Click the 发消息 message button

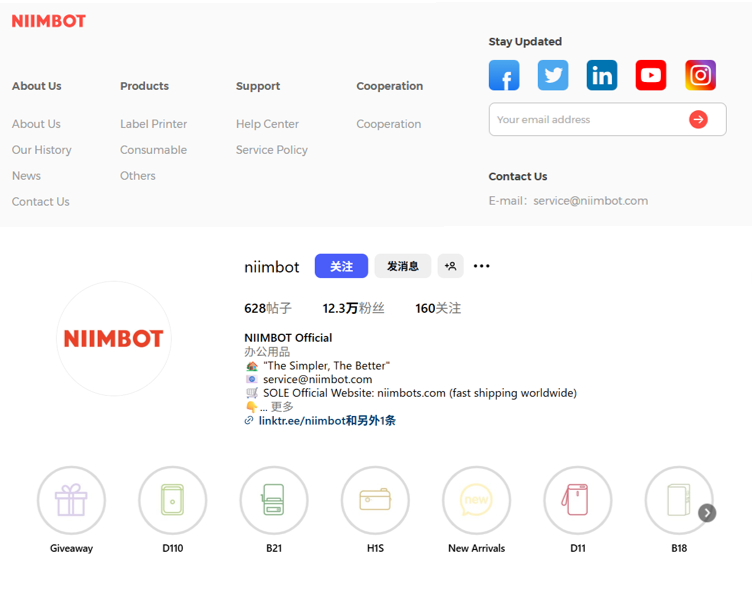pyautogui.click(x=402, y=266)
